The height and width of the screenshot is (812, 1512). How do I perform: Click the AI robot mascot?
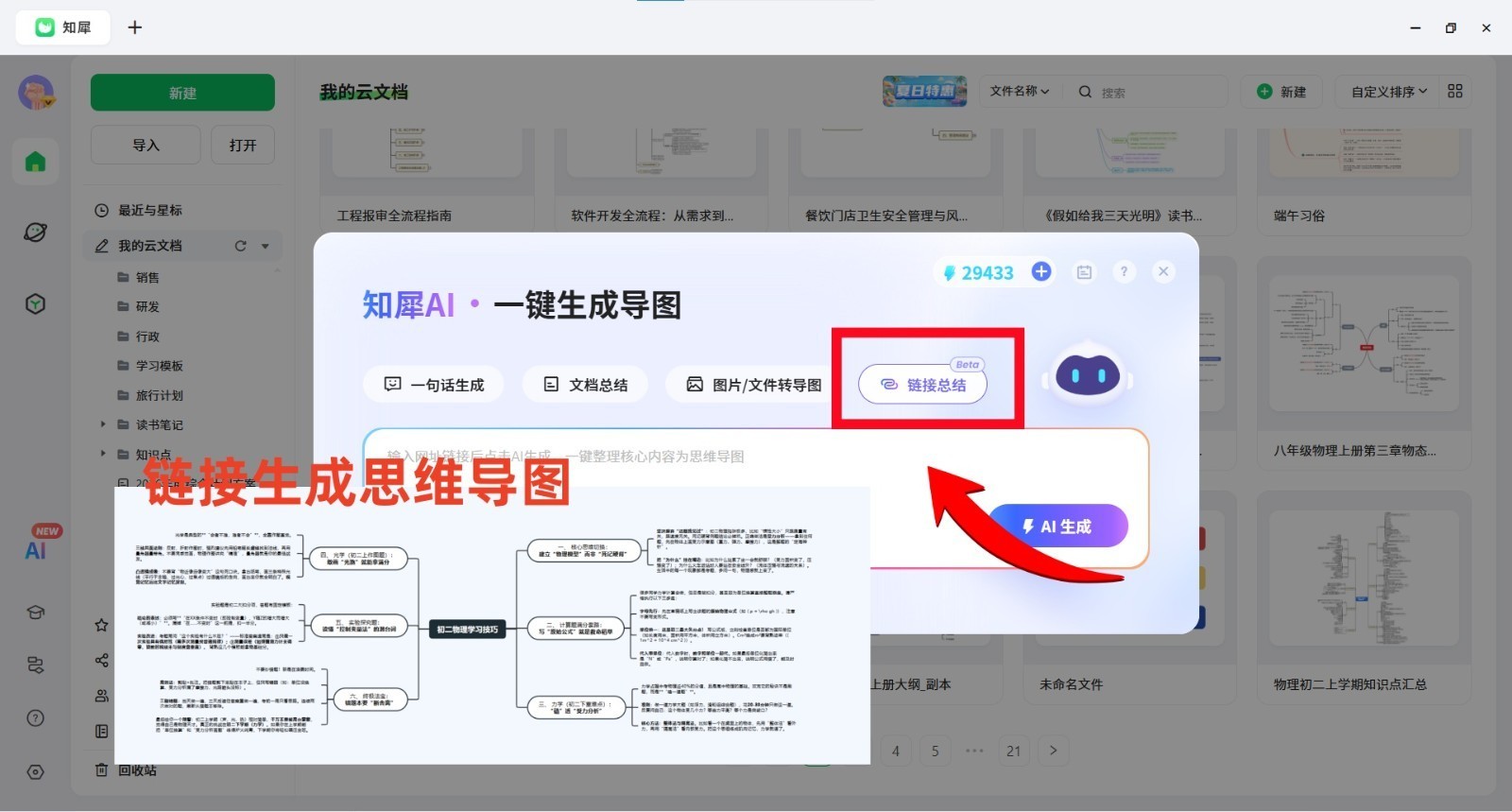1088,374
